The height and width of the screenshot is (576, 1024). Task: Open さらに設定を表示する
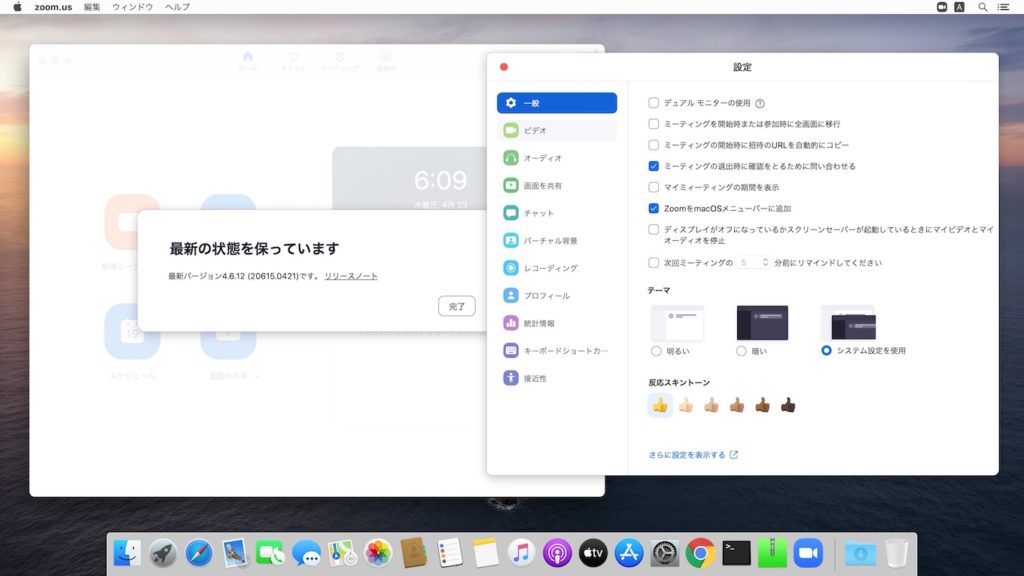(x=693, y=453)
